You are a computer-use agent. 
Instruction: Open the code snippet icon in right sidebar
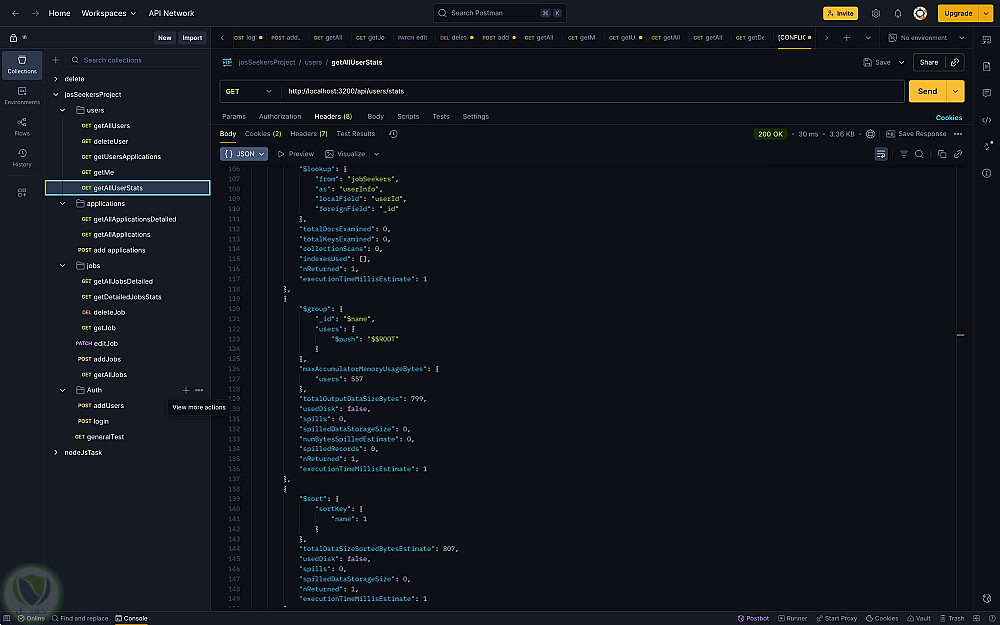[987, 120]
